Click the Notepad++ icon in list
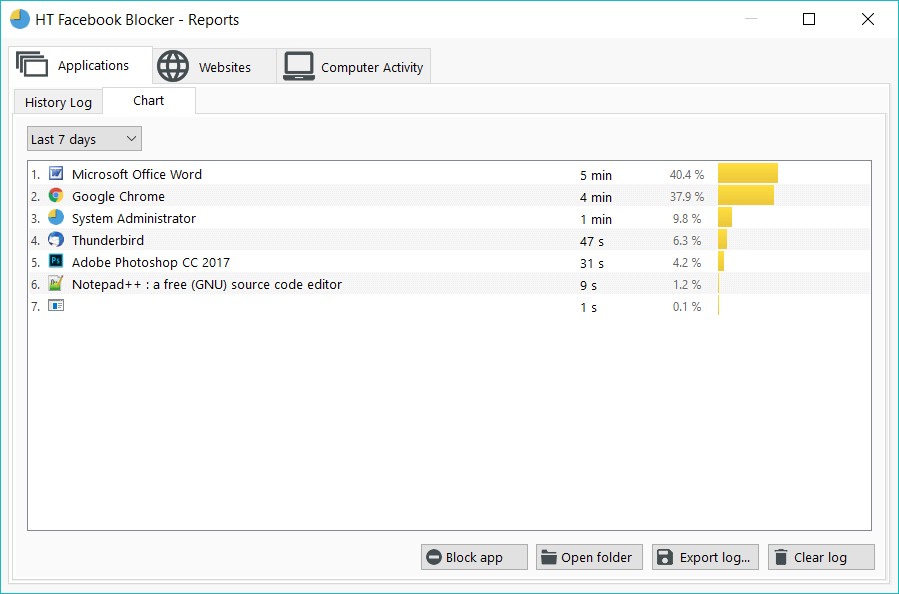This screenshot has height=594, width=899. (x=56, y=283)
